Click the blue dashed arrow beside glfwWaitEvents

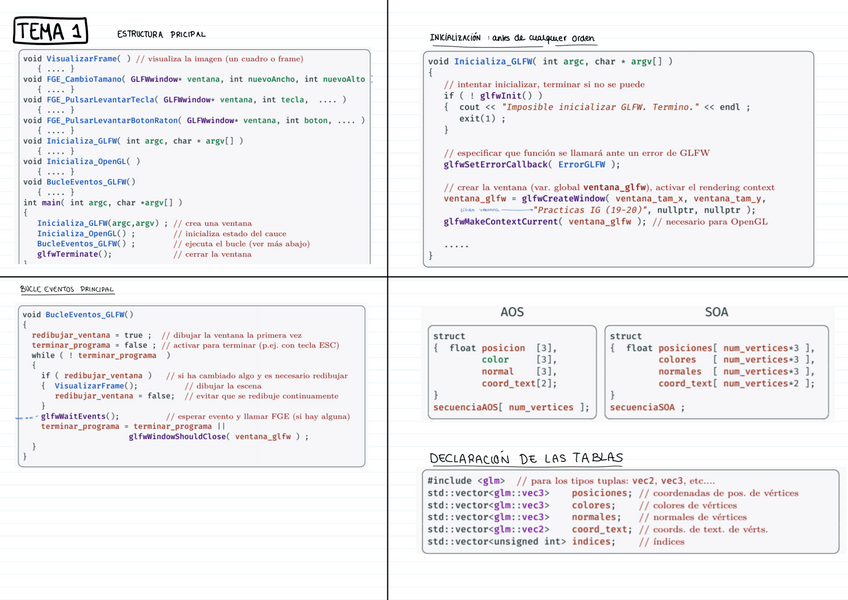[x=27, y=417]
